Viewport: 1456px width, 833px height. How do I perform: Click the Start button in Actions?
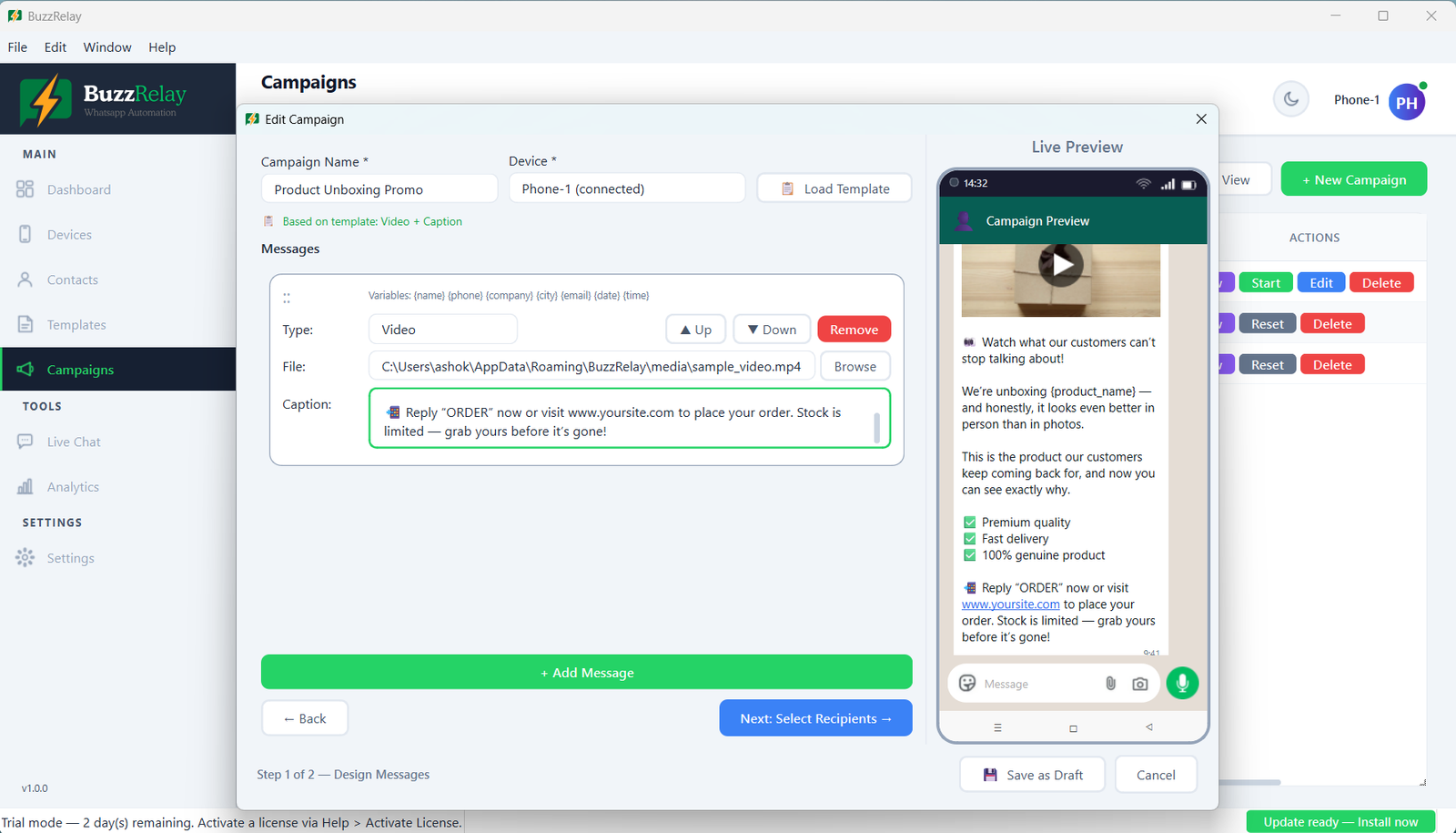(x=1265, y=283)
